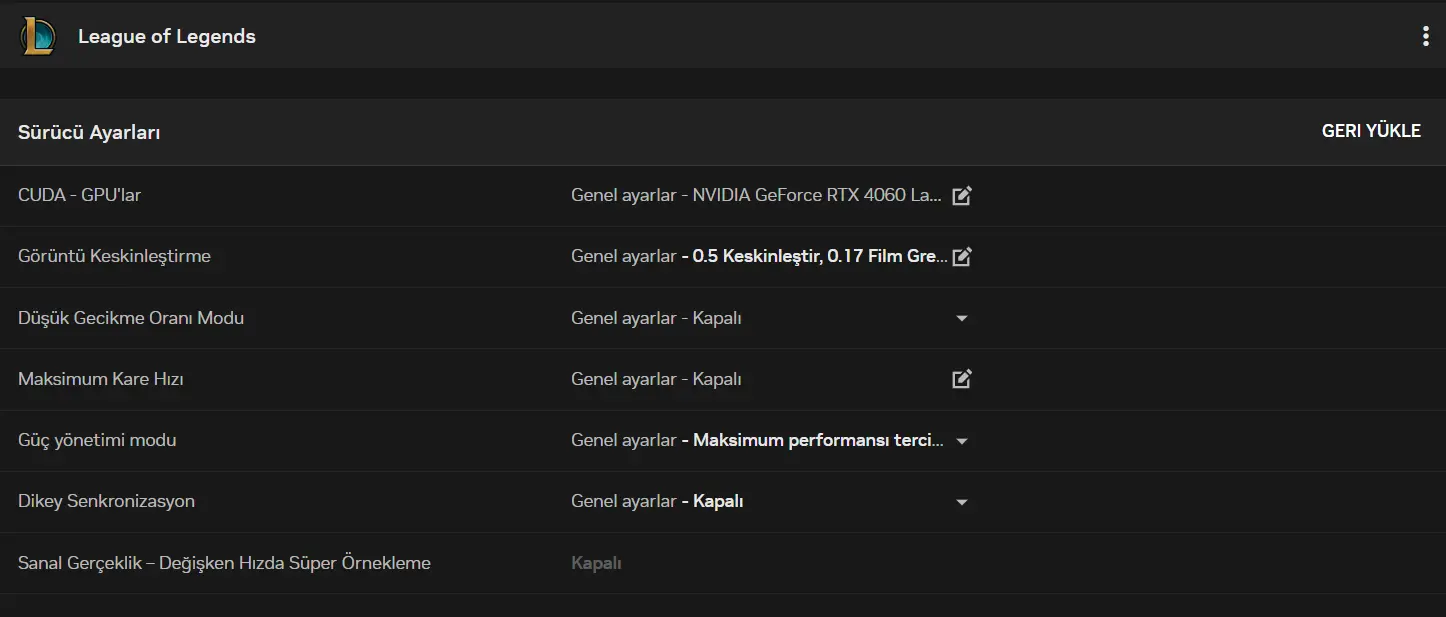Click the Kapalı value of Dikey Senkronizasyon
This screenshot has height=617, width=1446.
pos(718,501)
